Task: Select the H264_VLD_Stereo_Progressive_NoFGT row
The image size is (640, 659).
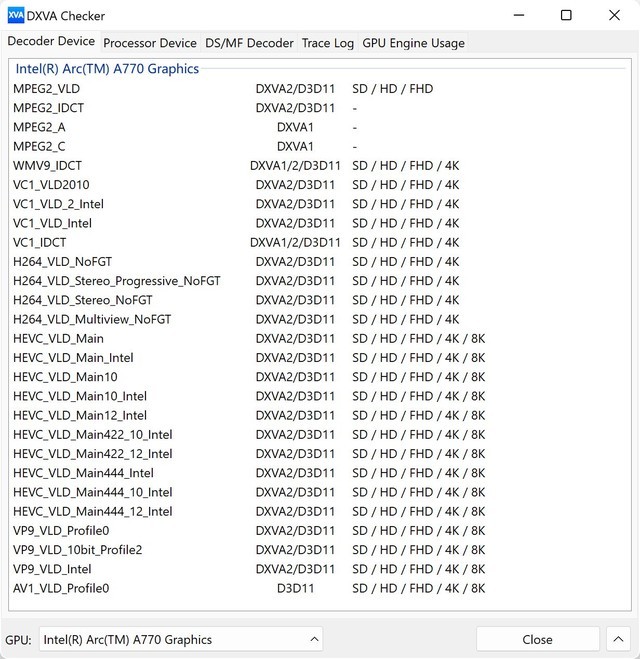Action: [319, 281]
